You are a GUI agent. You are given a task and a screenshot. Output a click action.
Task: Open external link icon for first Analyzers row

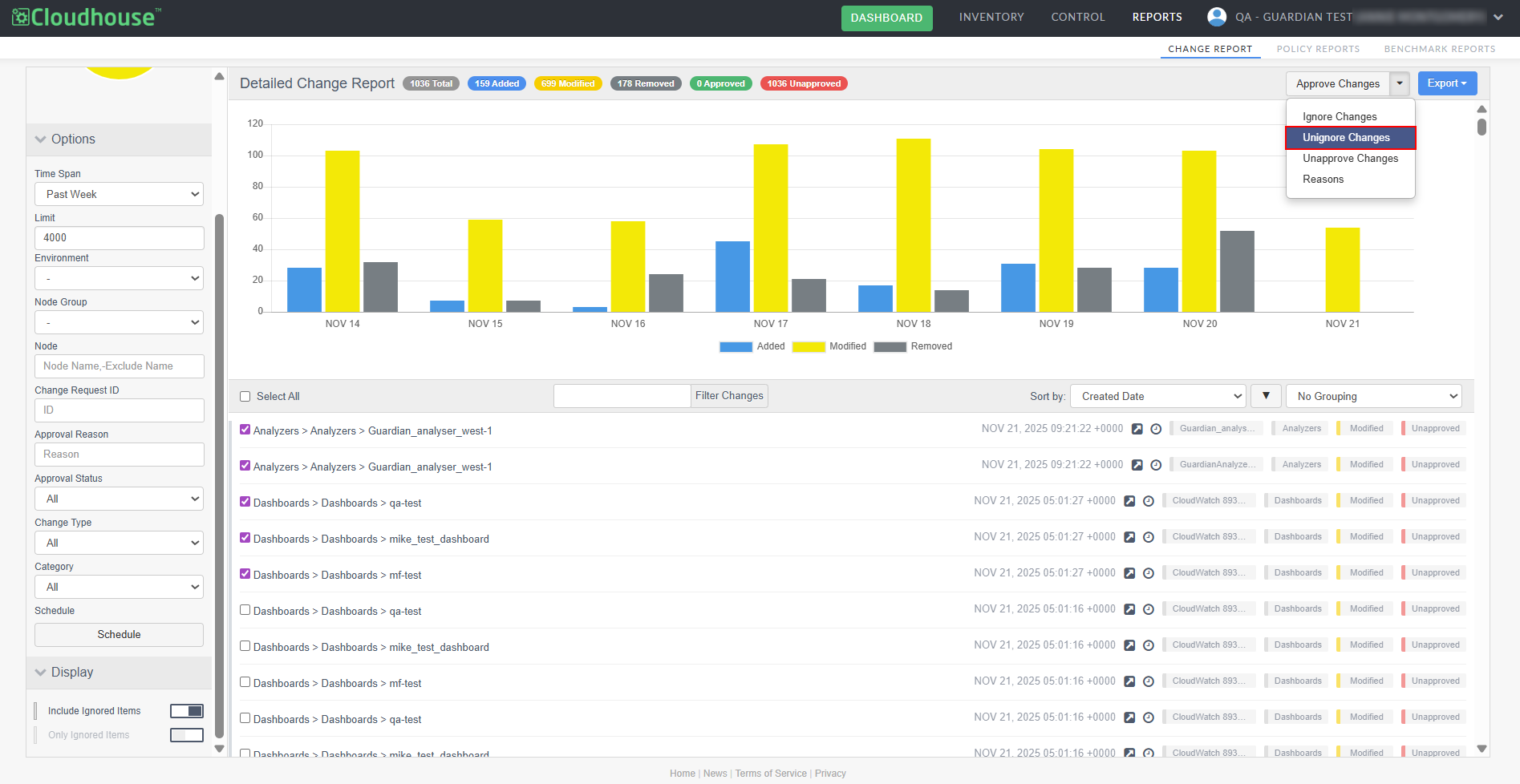pos(1137,429)
